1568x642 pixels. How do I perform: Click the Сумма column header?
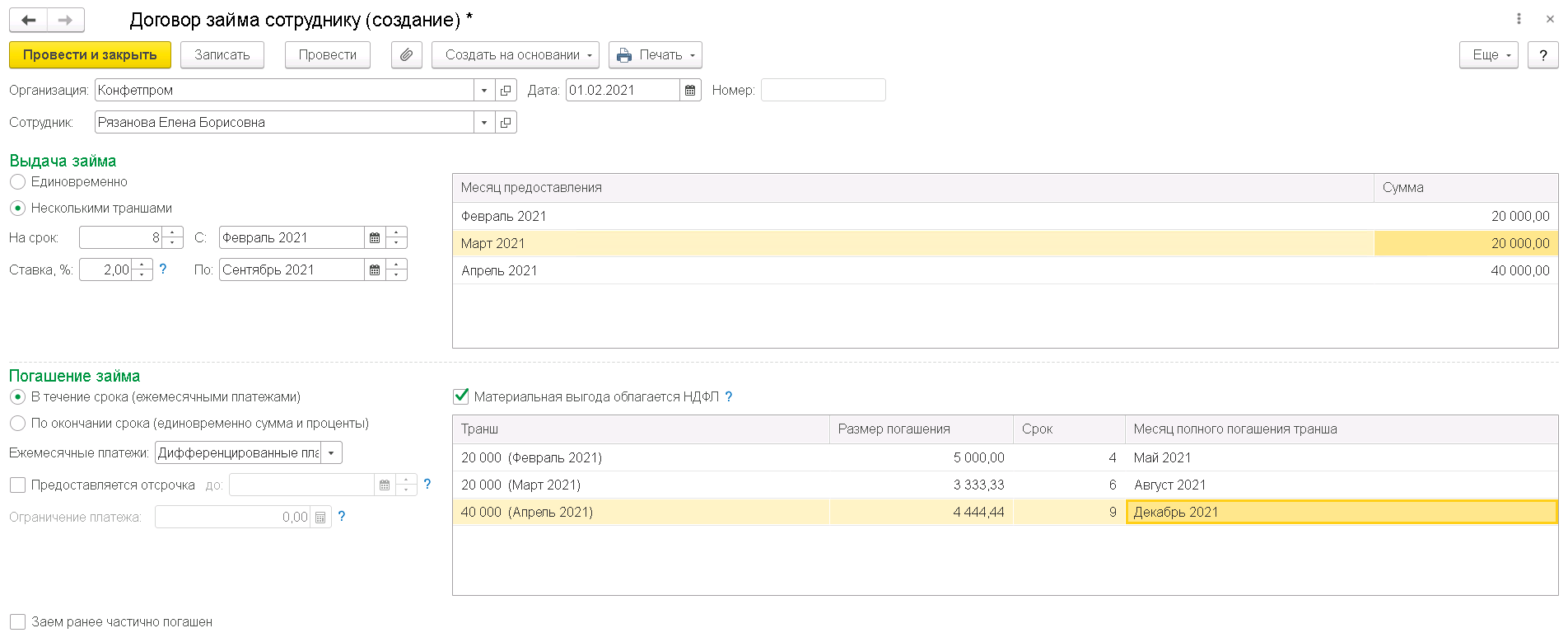[x=1466, y=188]
